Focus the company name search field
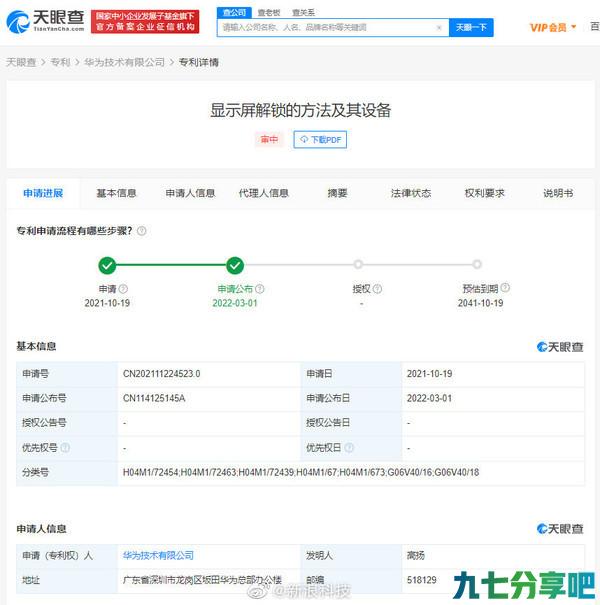Viewport: 600px width, 605px height. pos(333,28)
